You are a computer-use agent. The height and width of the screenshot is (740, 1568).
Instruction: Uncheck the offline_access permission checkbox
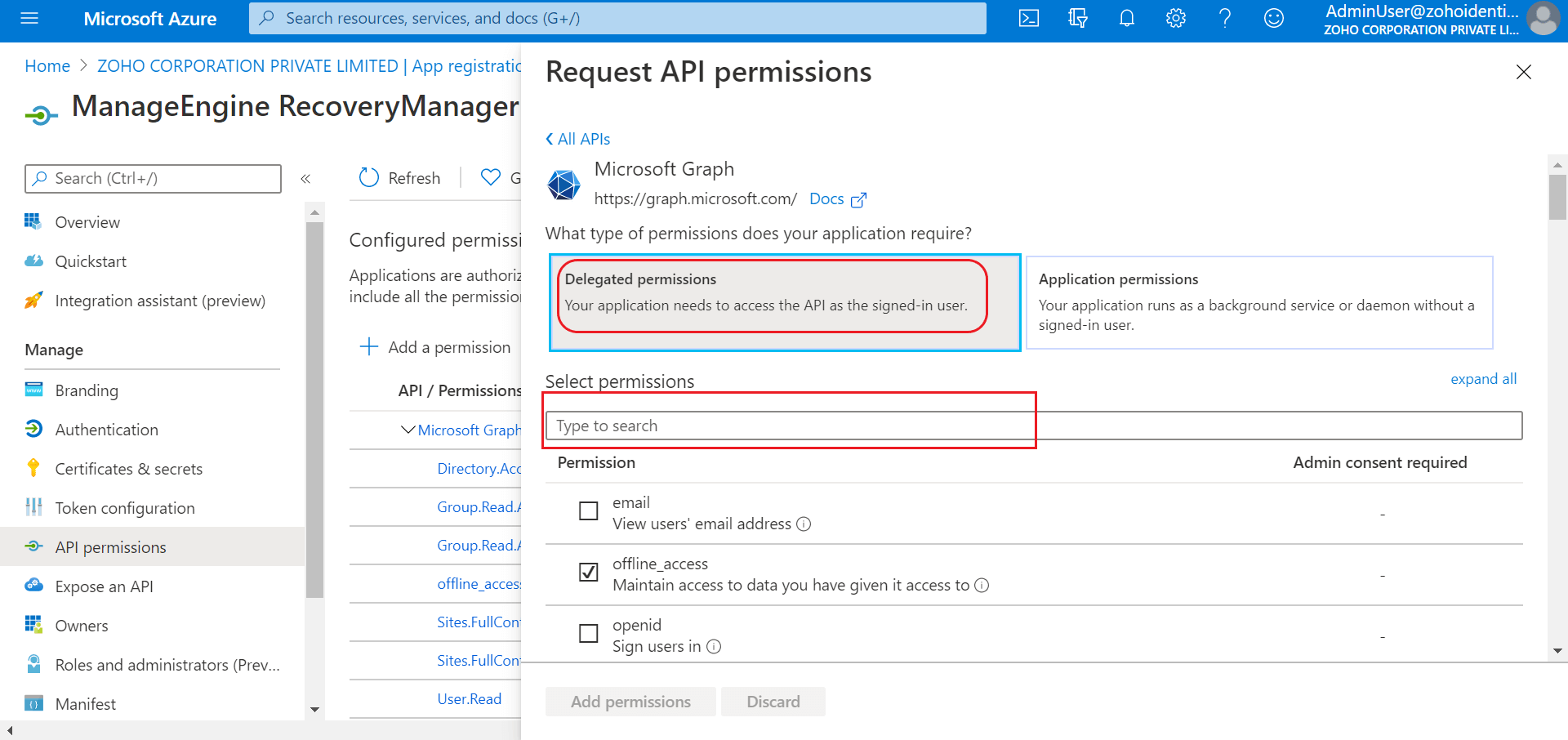[x=588, y=573]
